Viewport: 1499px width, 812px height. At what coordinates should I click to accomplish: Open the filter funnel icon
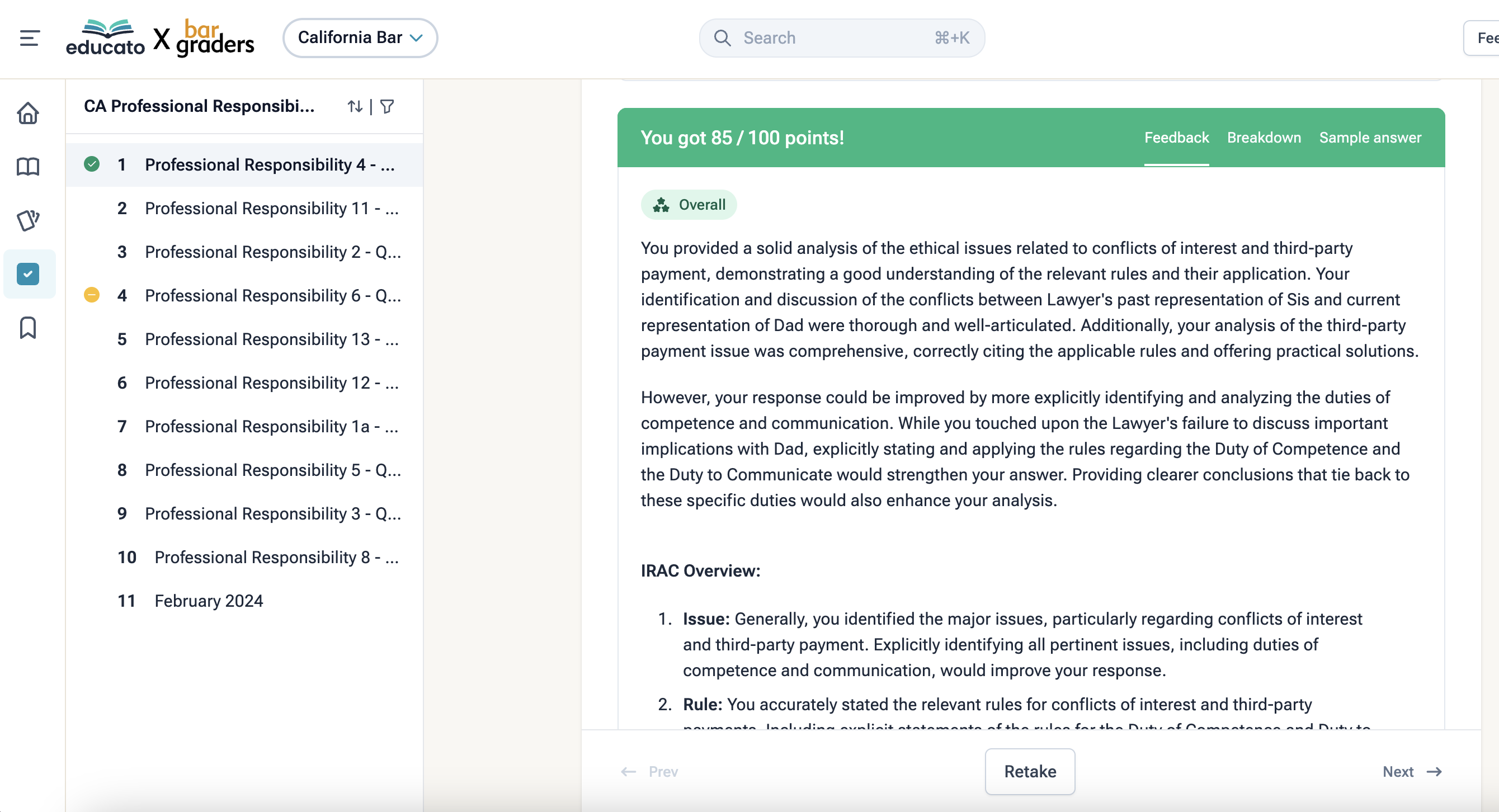387,106
